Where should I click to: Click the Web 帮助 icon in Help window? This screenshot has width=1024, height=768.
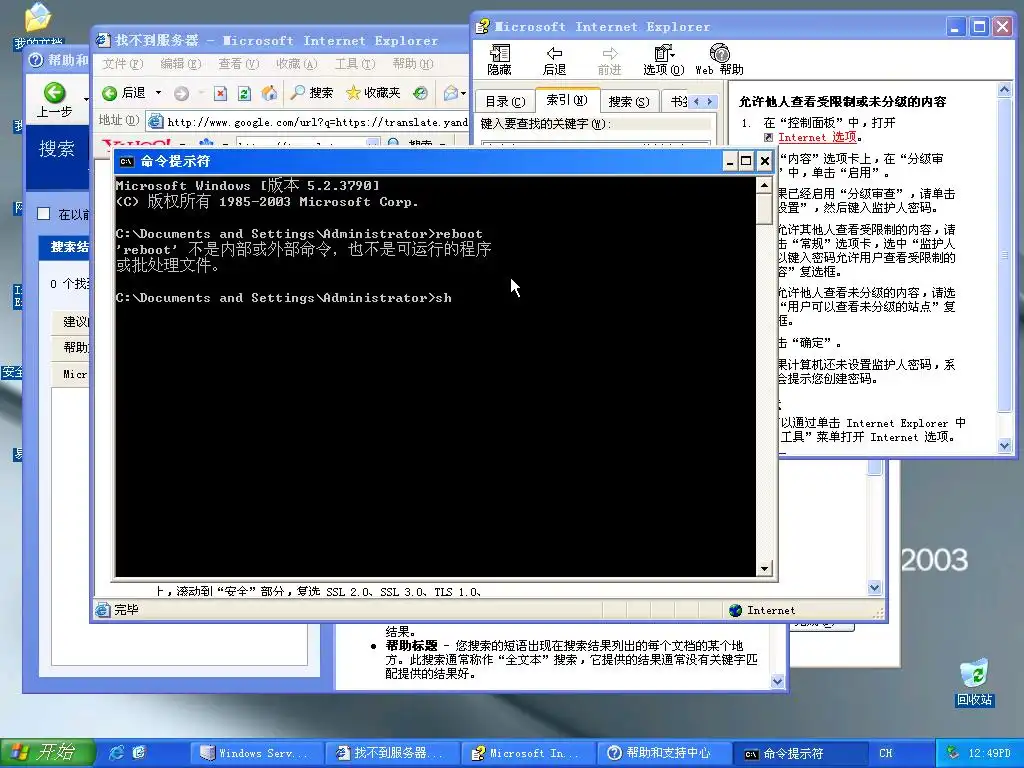tap(719, 60)
